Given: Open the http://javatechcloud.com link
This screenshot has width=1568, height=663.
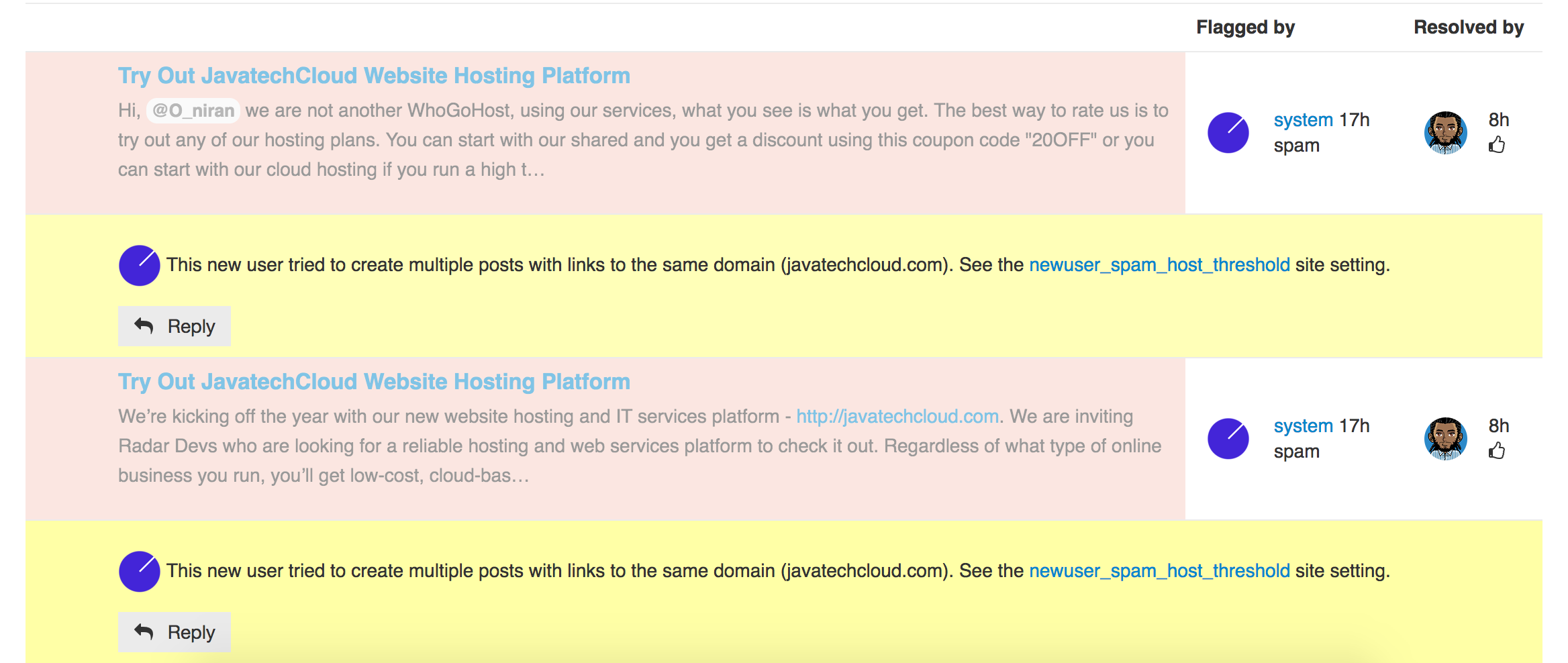Looking at the screenshot, I should 897,417.
